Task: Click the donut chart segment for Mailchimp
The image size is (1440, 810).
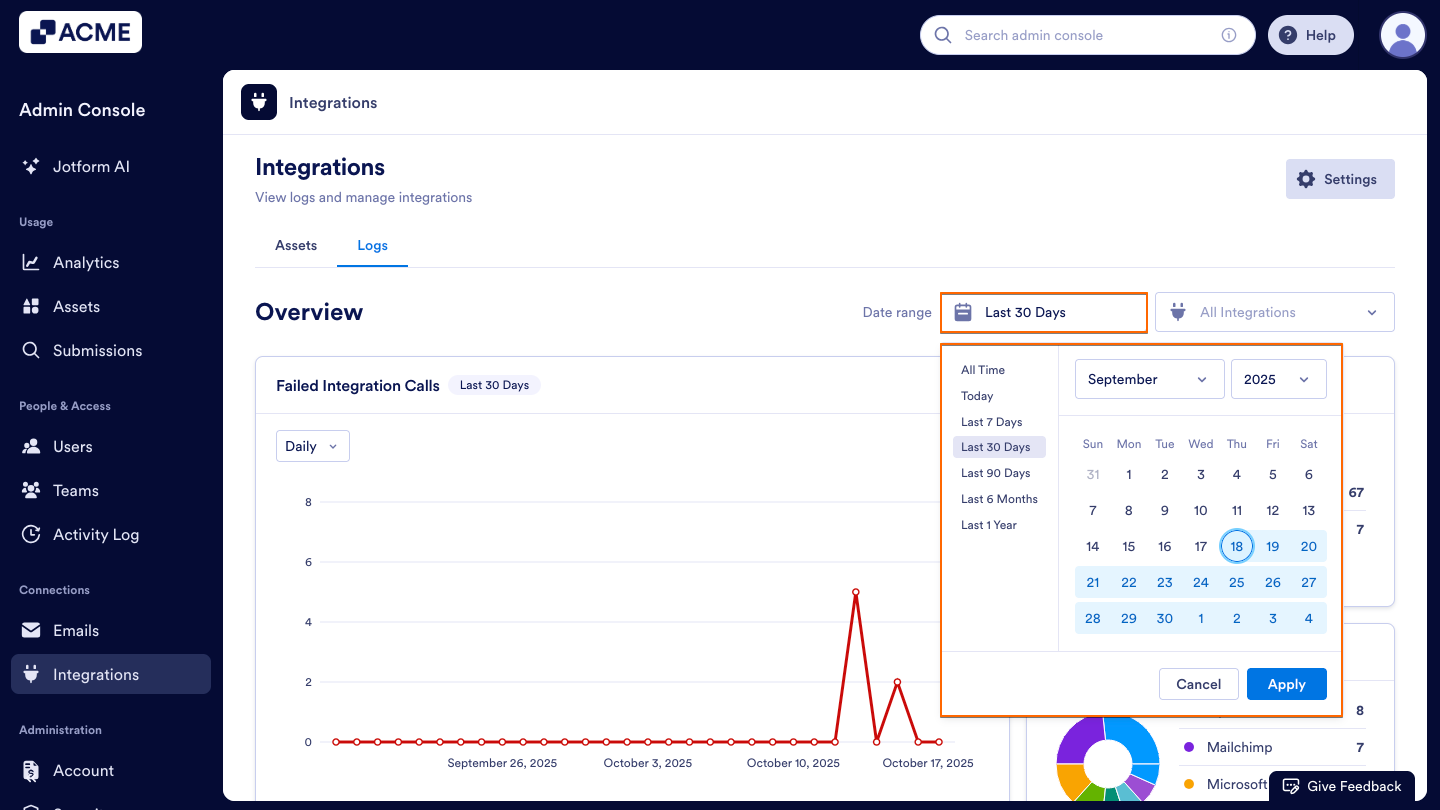Action: pos(1080,740)
